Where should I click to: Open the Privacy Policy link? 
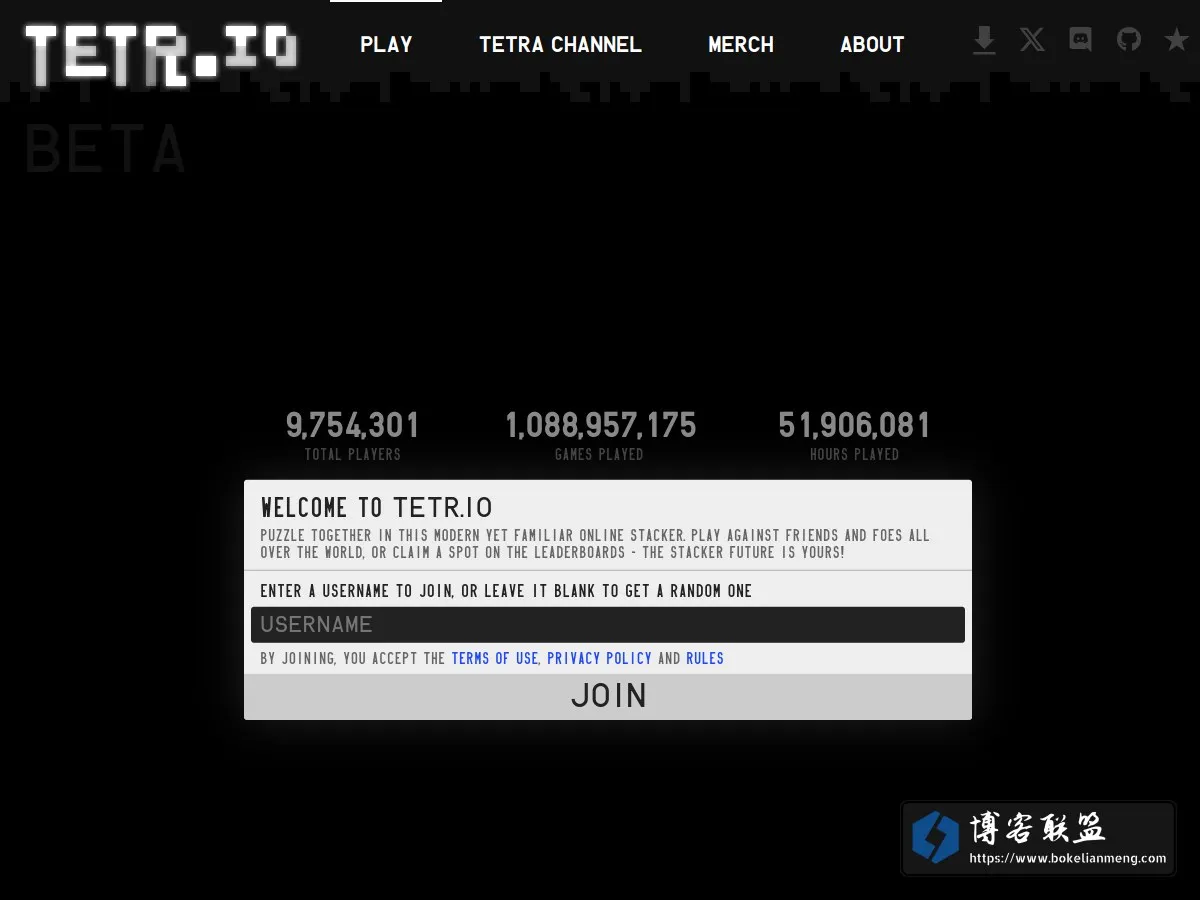[x=599, y=658]
